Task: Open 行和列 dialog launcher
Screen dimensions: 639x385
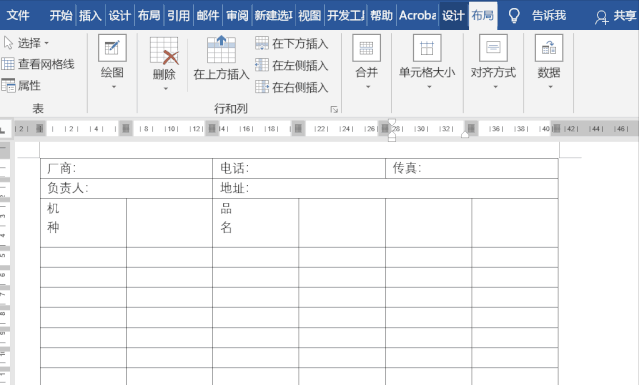Action: tap(334, 109)
